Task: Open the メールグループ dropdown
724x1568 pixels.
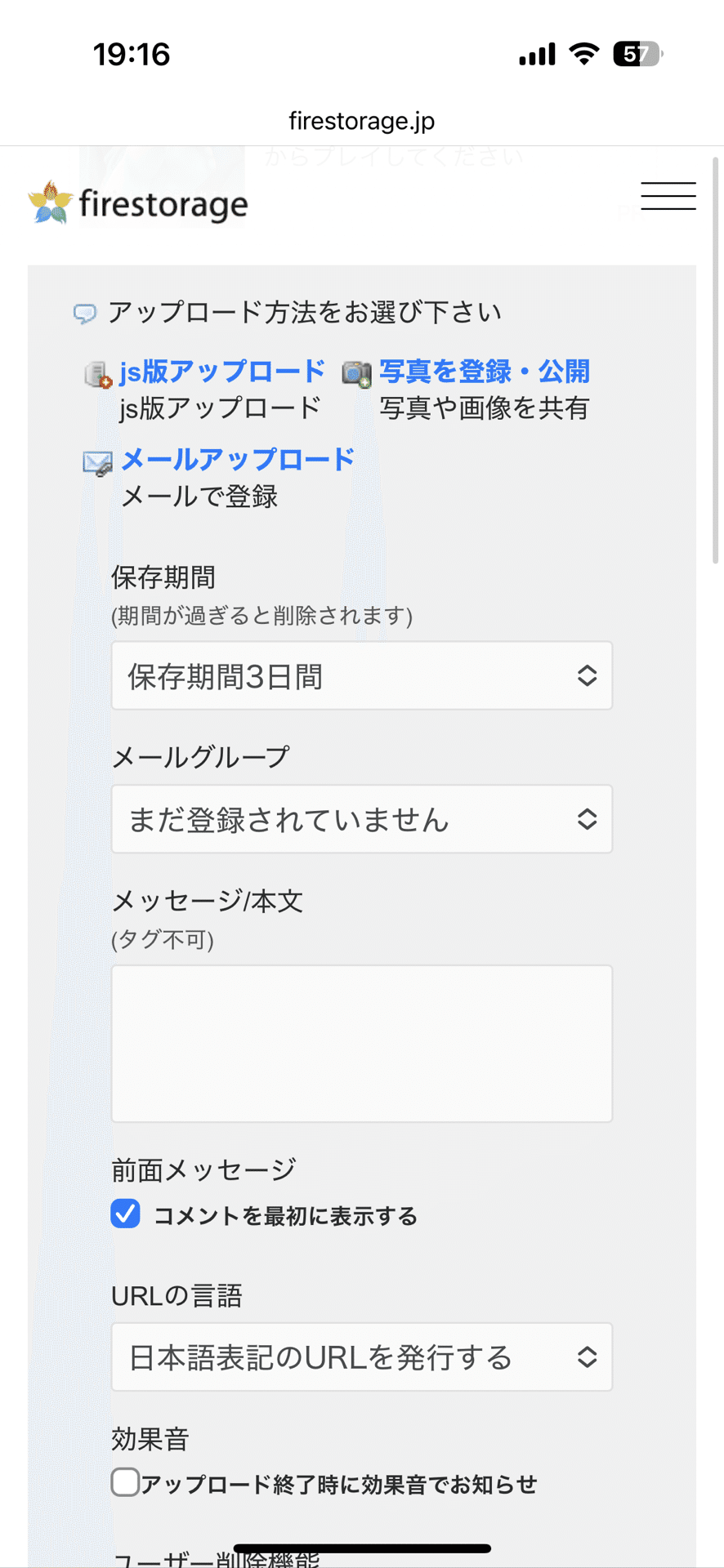Action: [362, 819]
